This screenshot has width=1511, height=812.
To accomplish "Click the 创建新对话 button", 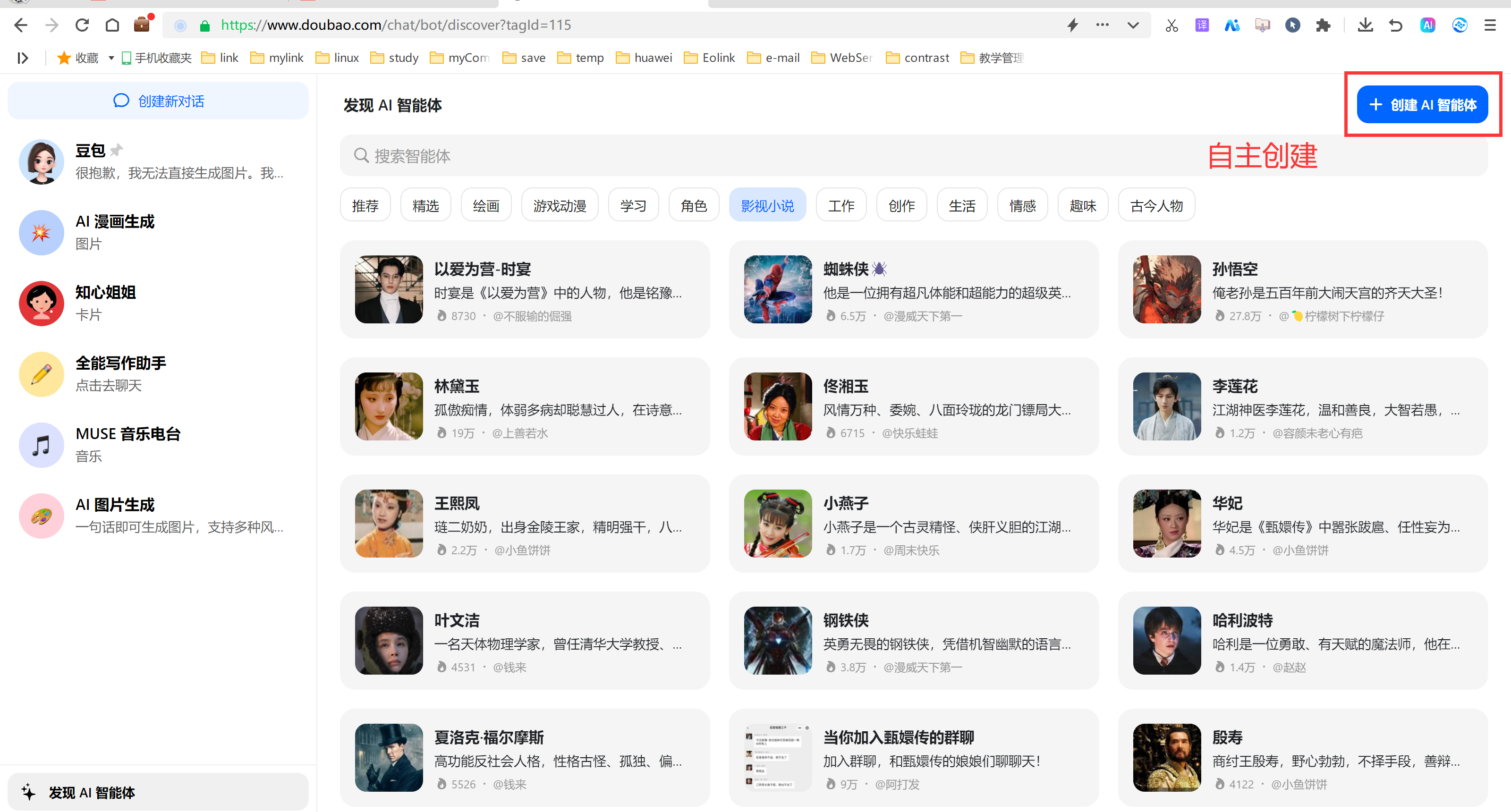I will pos(158,101).
